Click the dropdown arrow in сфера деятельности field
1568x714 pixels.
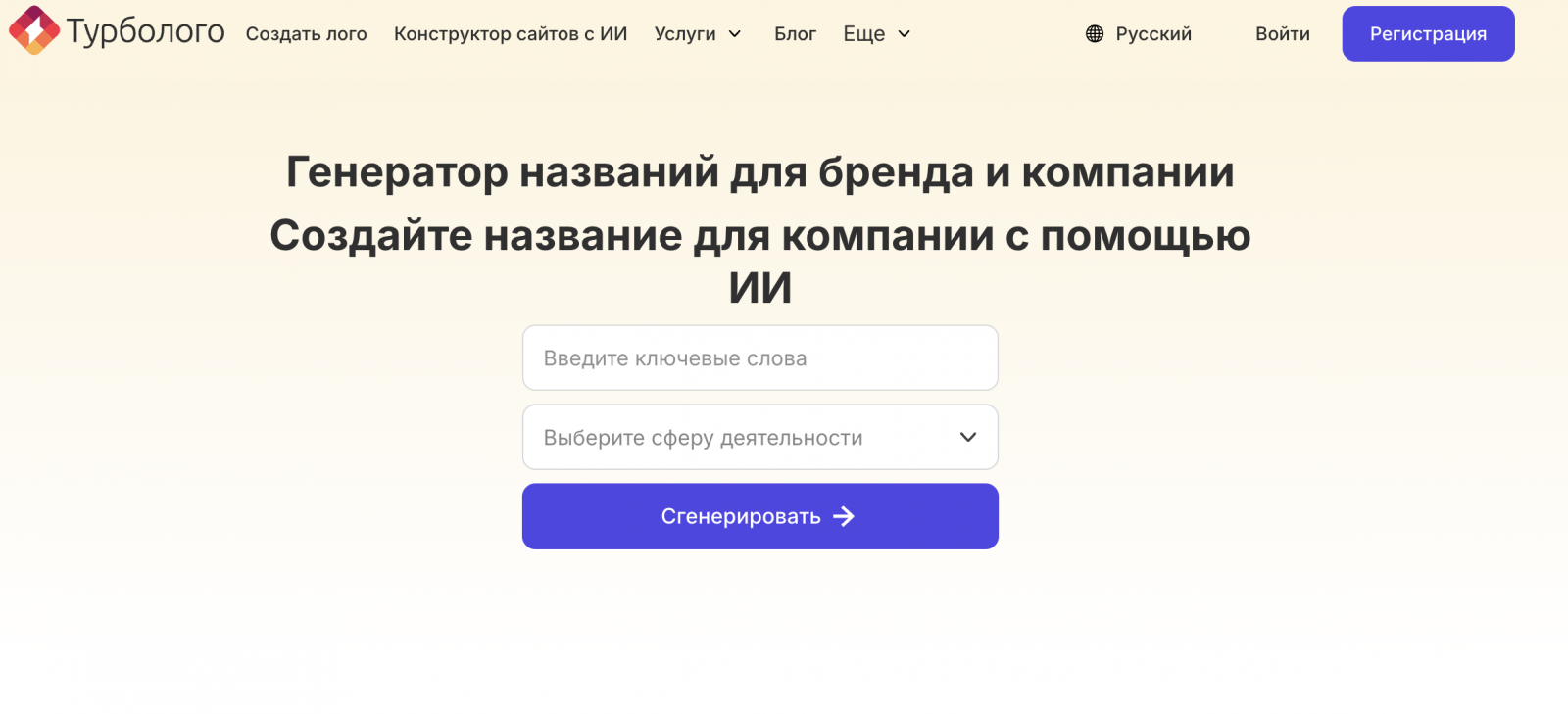[967, 437]
